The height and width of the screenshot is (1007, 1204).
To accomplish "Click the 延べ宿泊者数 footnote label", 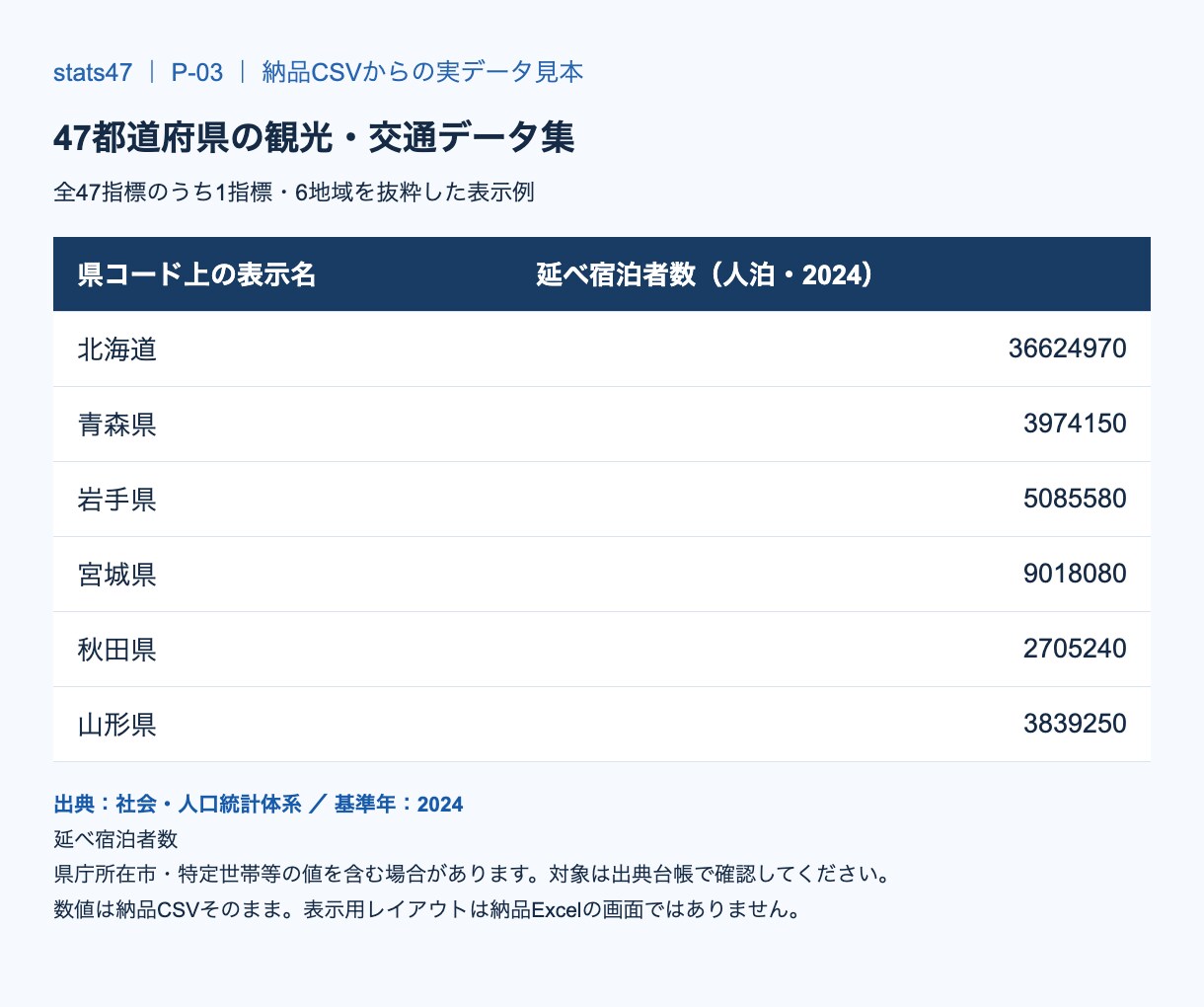I will pyautogui.click(x=115, y=839).
